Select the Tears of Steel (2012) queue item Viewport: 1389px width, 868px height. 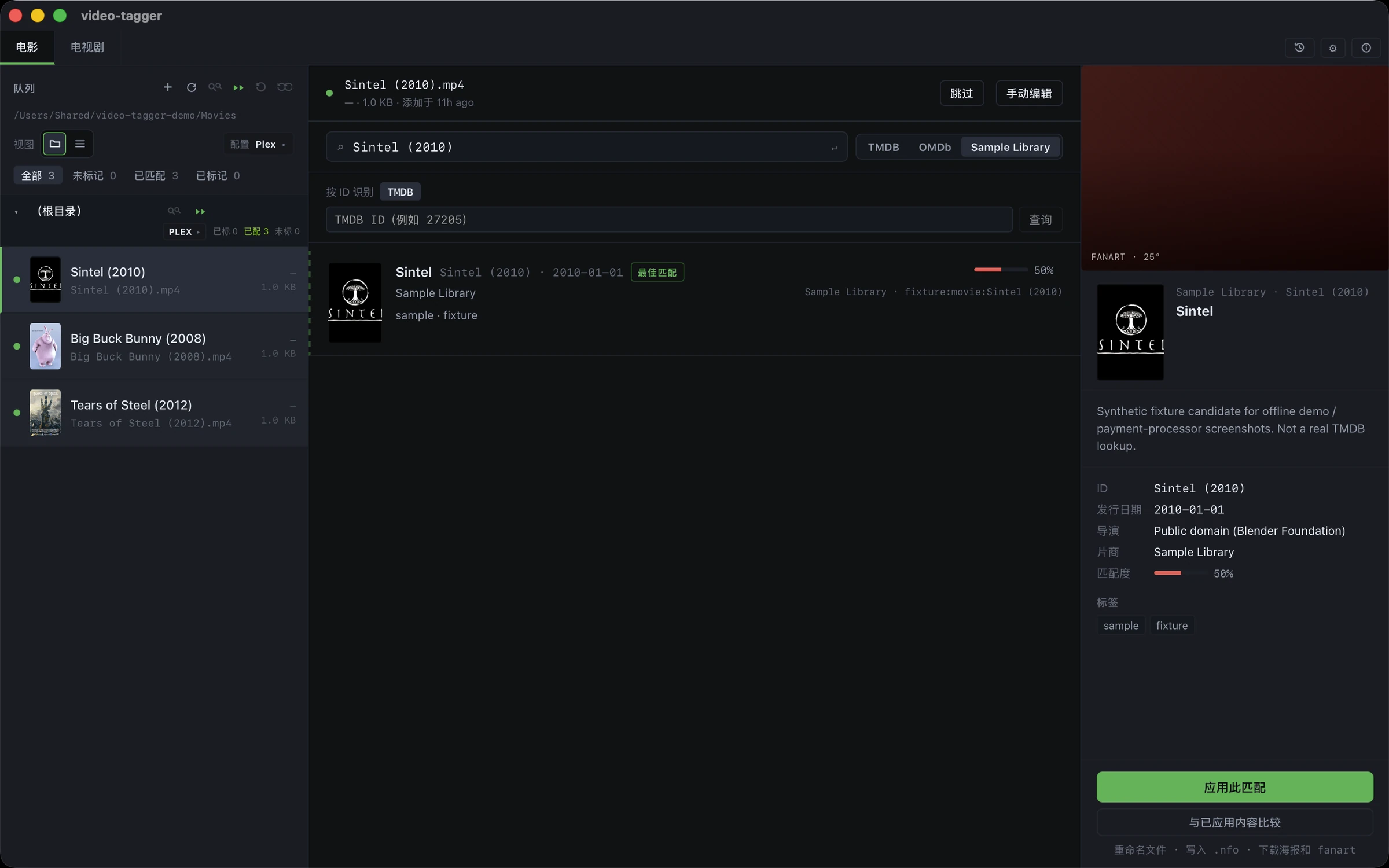click(x=155, y=413)
